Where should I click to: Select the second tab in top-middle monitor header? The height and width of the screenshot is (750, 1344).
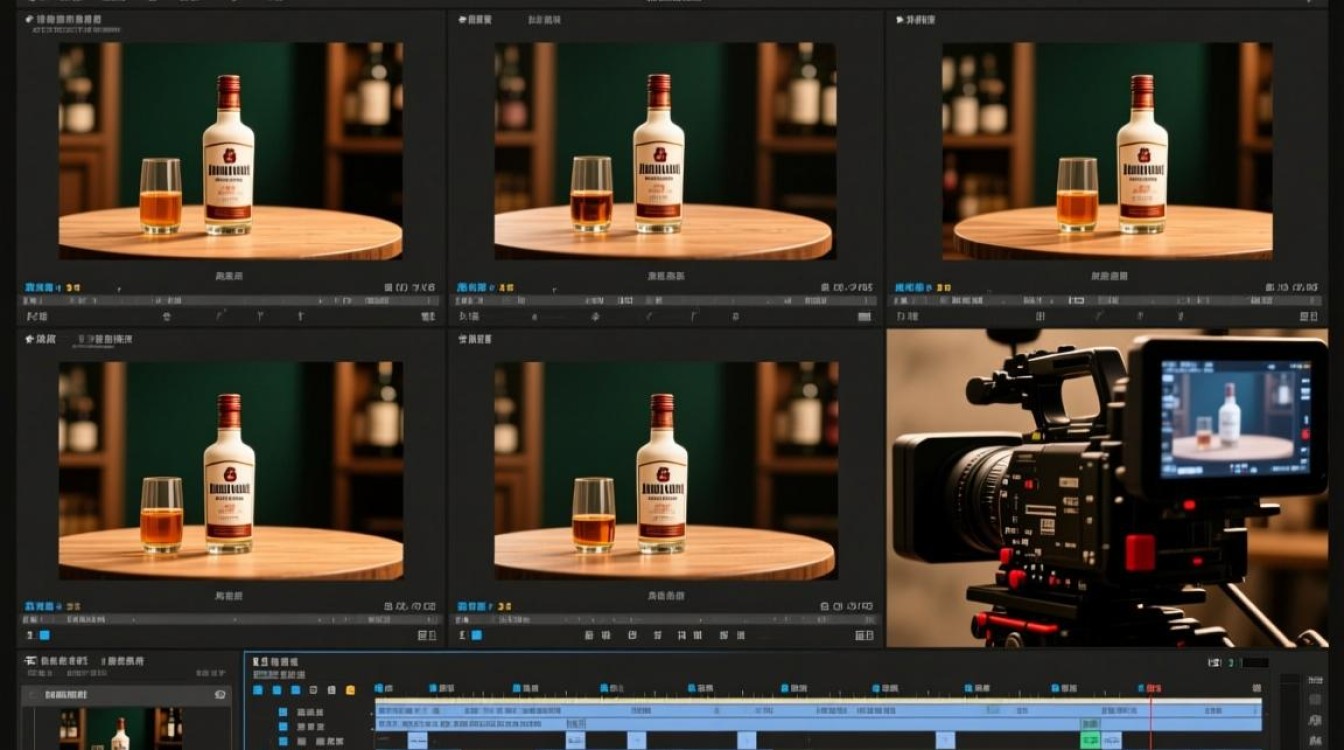(543, 19)
